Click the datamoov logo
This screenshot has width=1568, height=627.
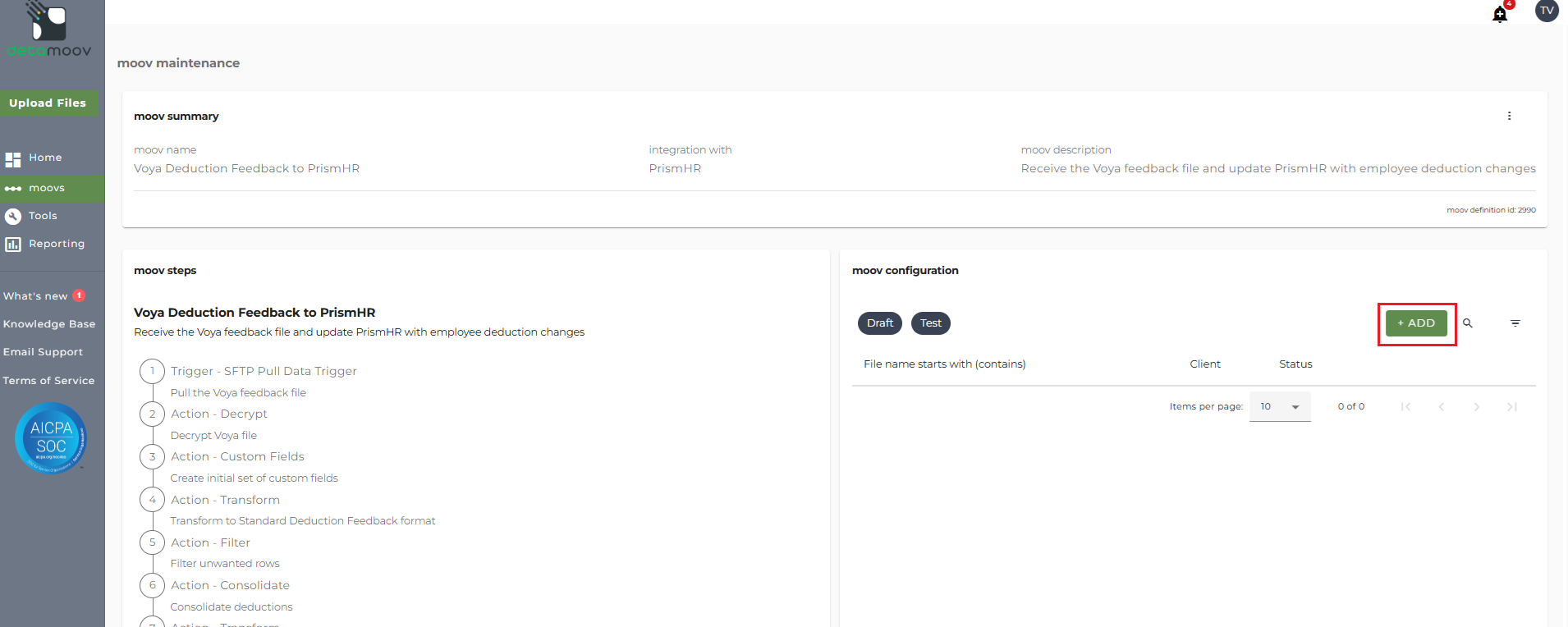tap(49, 30)
